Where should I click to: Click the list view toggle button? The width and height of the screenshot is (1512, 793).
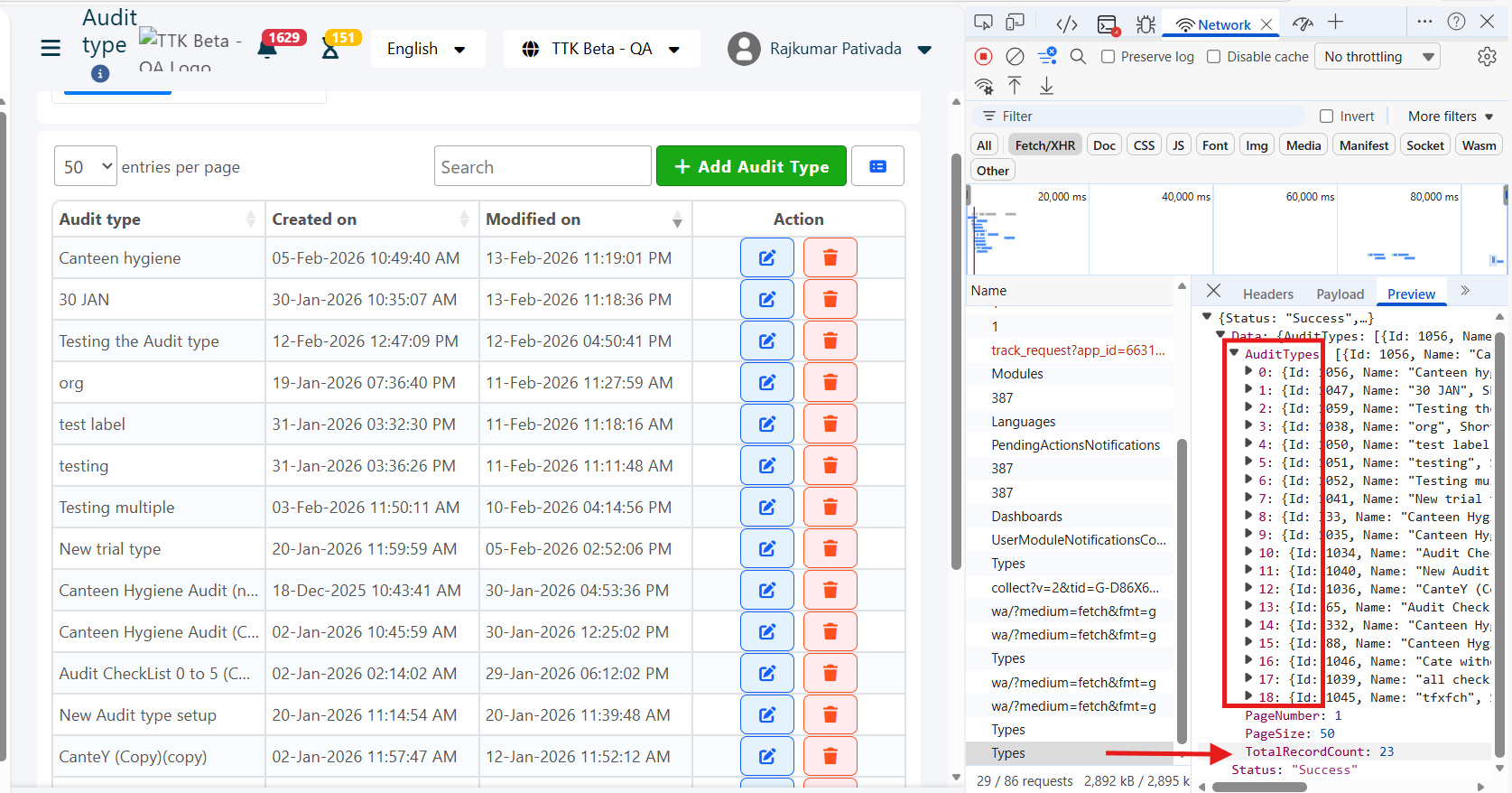coord(877,166)
